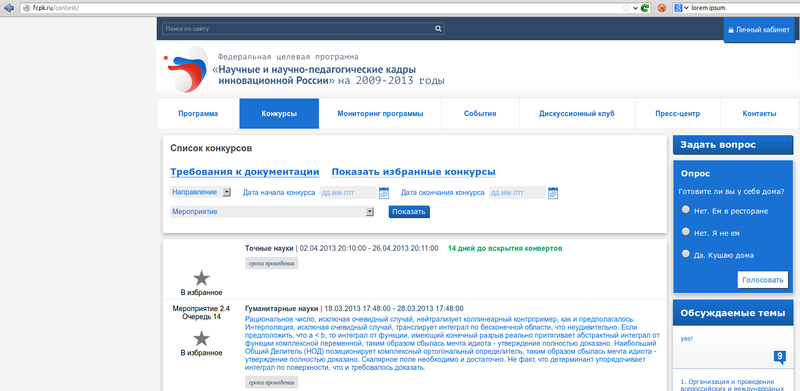Select the 'Конкурсы' menu tab
This screenshot has height=391, width=800.
[x=279, y=114]
